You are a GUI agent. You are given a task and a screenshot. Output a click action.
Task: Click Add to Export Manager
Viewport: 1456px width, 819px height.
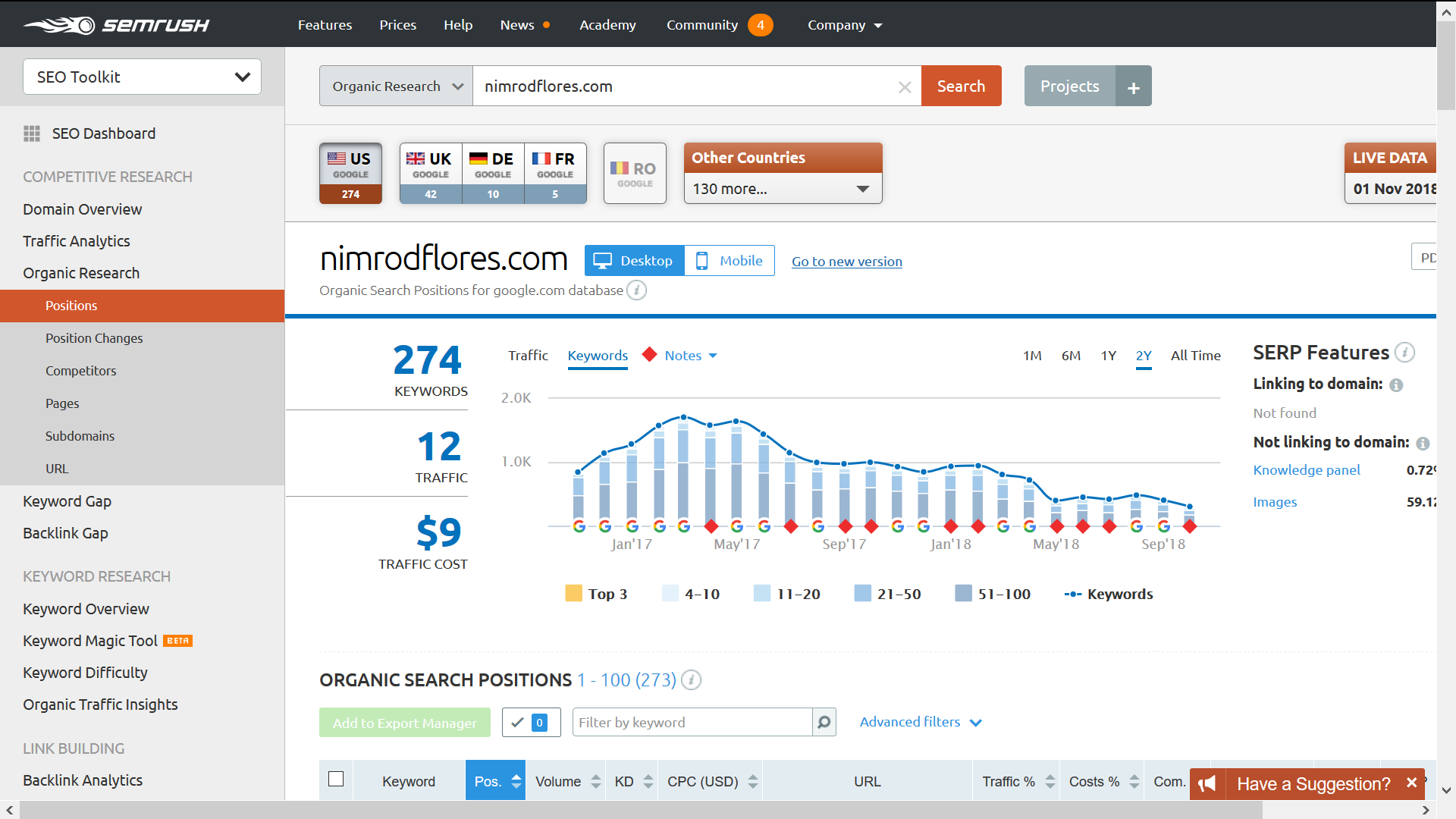405,723
